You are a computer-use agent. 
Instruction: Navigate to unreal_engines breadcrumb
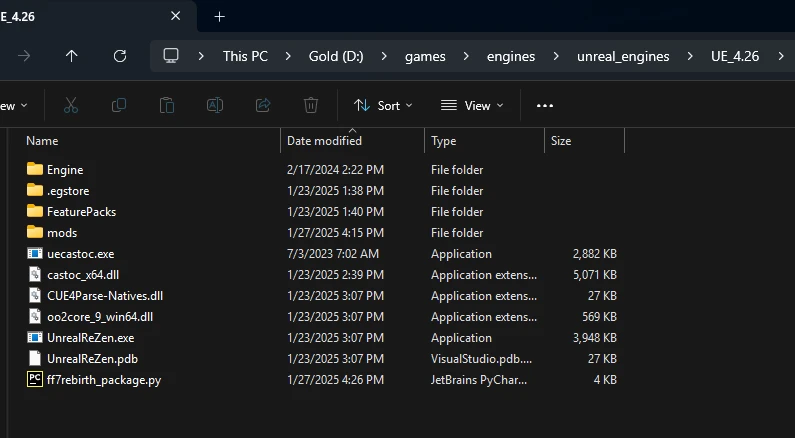coord(623,56)
